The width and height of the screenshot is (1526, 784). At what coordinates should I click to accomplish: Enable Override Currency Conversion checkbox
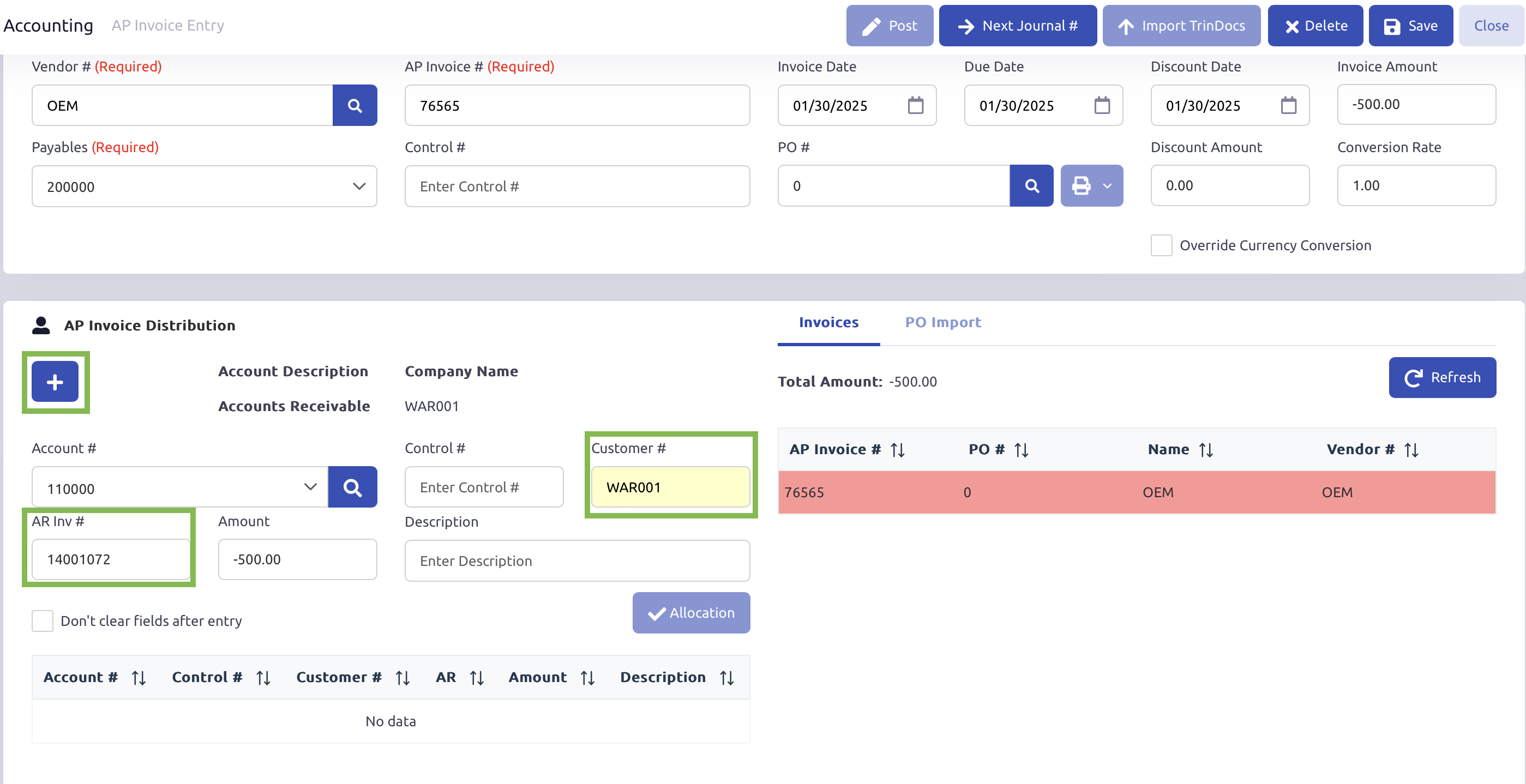pyautogui.click(x=1161, y=245)
